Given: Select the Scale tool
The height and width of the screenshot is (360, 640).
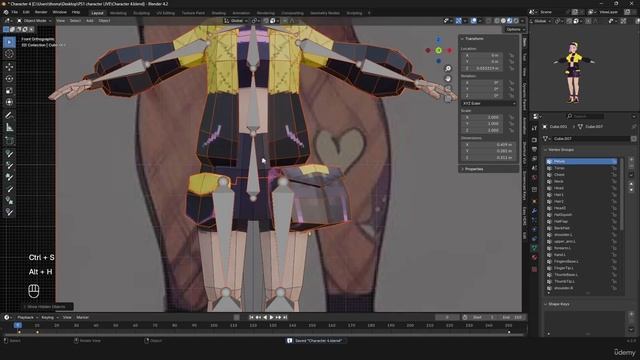Looking at the screenshot, I should click(9, 90).
